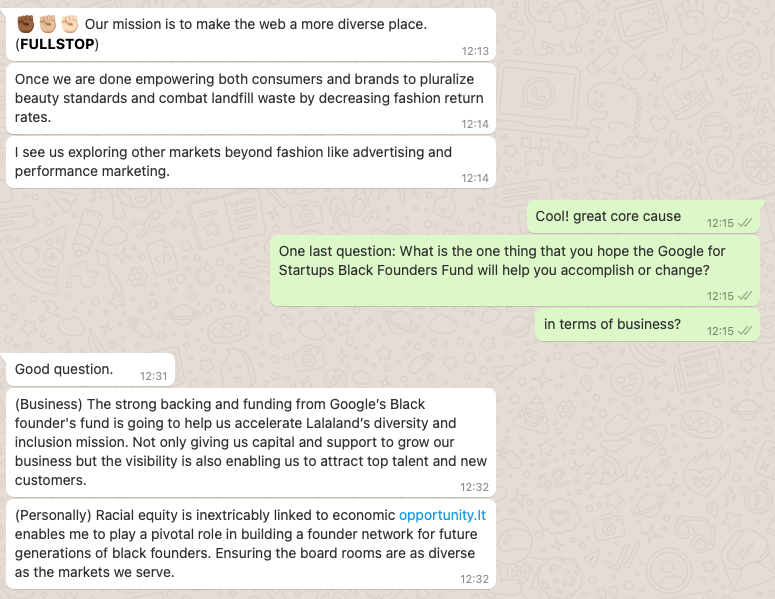Click read ticks on "Cool! great core cause"
Image resolution: width=775 pixels, height=599 pixels.
(745, 223)
